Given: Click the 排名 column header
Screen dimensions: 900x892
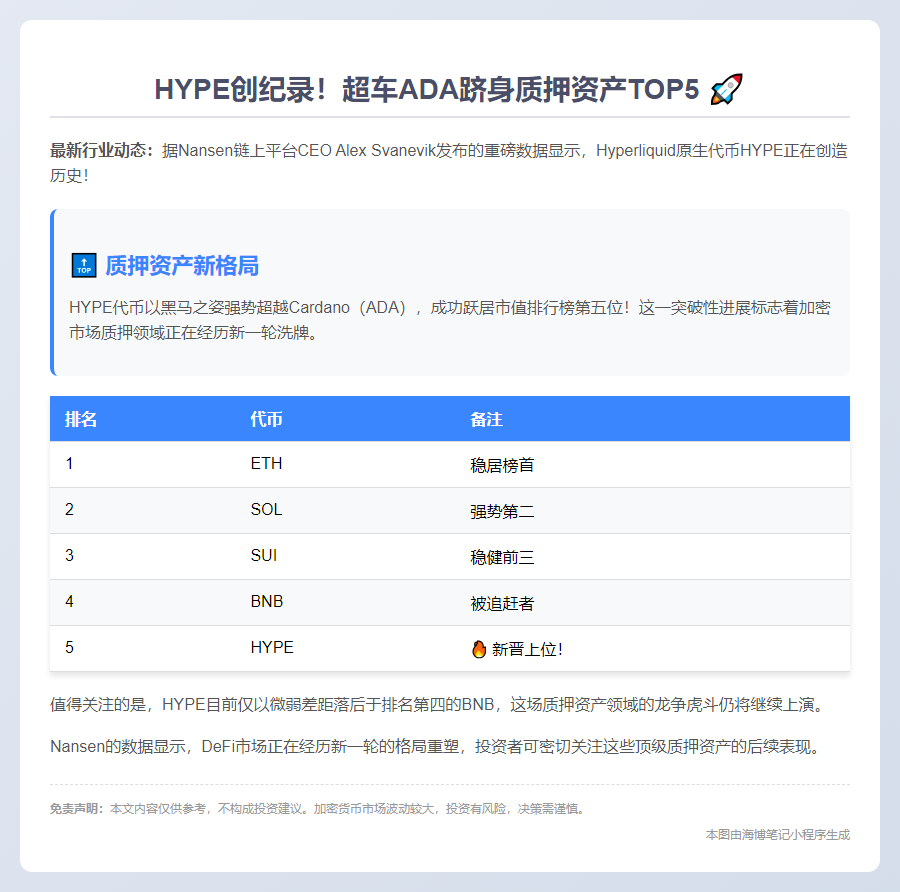Looking at the screenshot, I should pyautogui.click(x=81, y=419).
